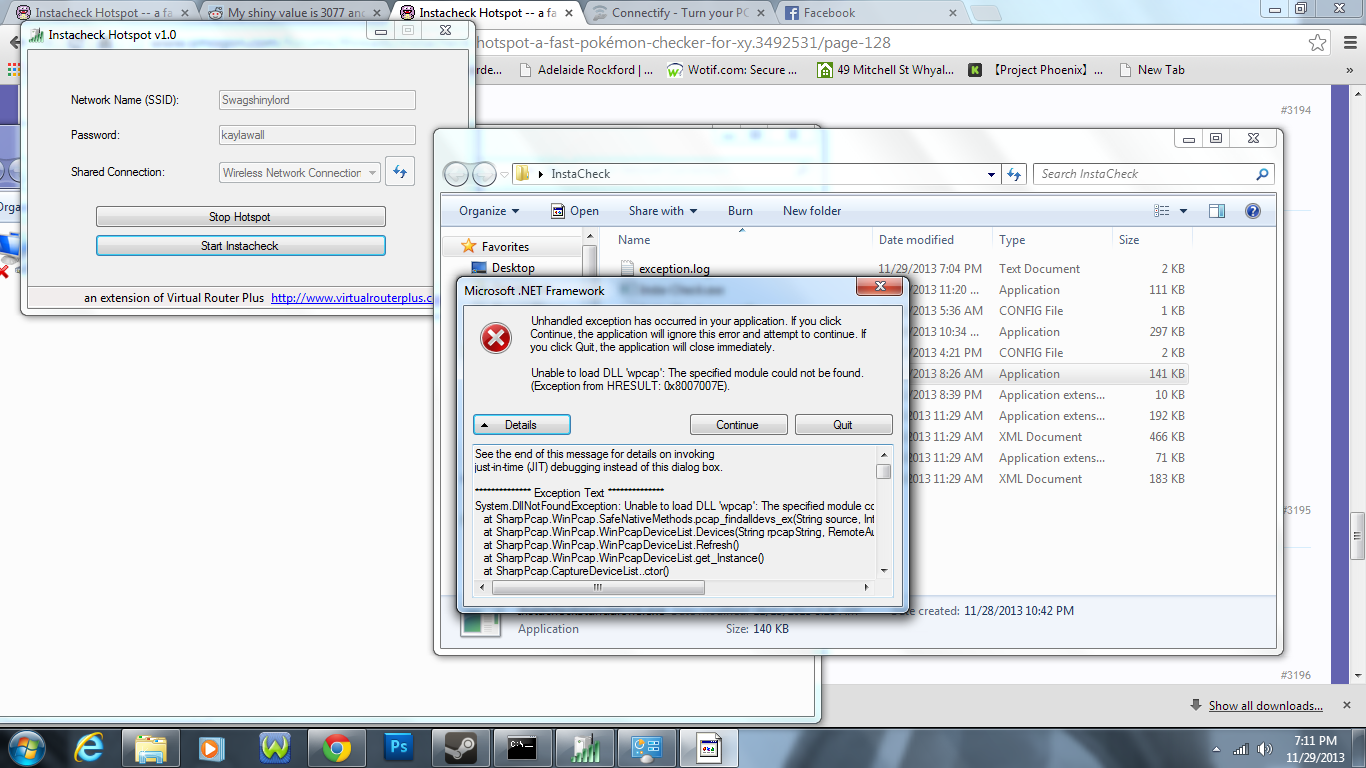Image resolution: width=1366 pixels, height=768 pixels.
Task: Switch to the reddit 'My shiny value' tab
Action: 295,13
